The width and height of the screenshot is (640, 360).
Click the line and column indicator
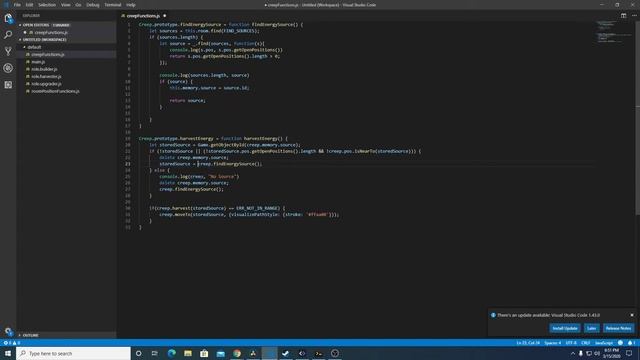click(528, 343)
